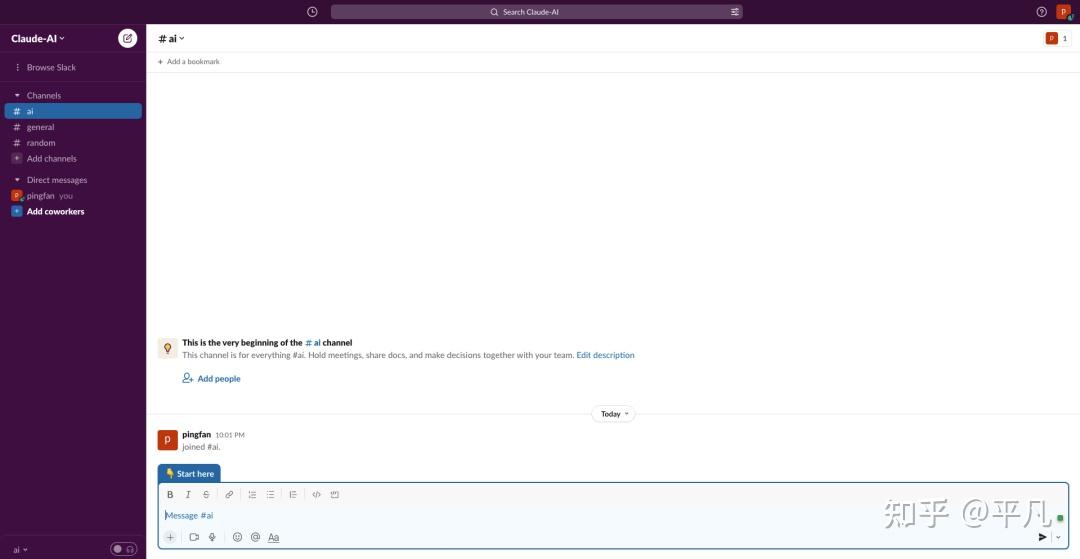Open the attachments plus menu
The height and width of the screenshot is (559, 1080).
pyautogui.click(x=170, y=537)
